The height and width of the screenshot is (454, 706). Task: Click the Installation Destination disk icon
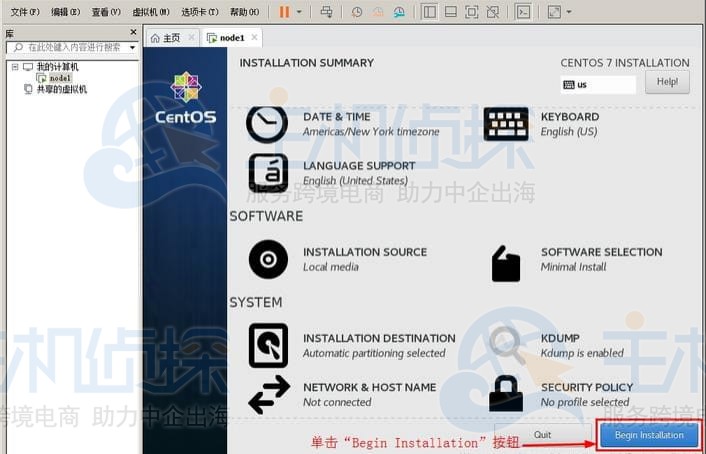click(267, 345)
